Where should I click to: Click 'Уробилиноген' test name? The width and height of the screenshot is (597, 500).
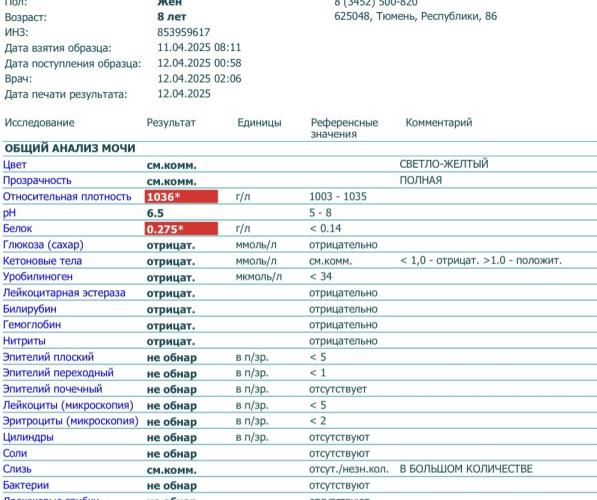[37, 276]
